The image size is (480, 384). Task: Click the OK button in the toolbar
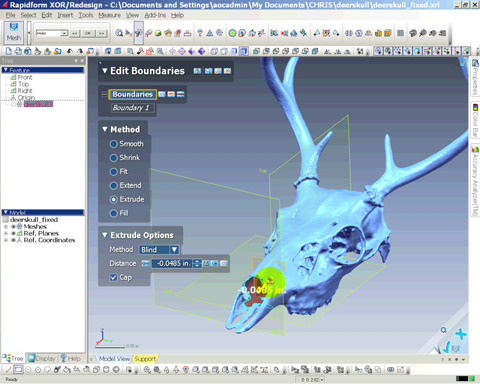(88, 33)
